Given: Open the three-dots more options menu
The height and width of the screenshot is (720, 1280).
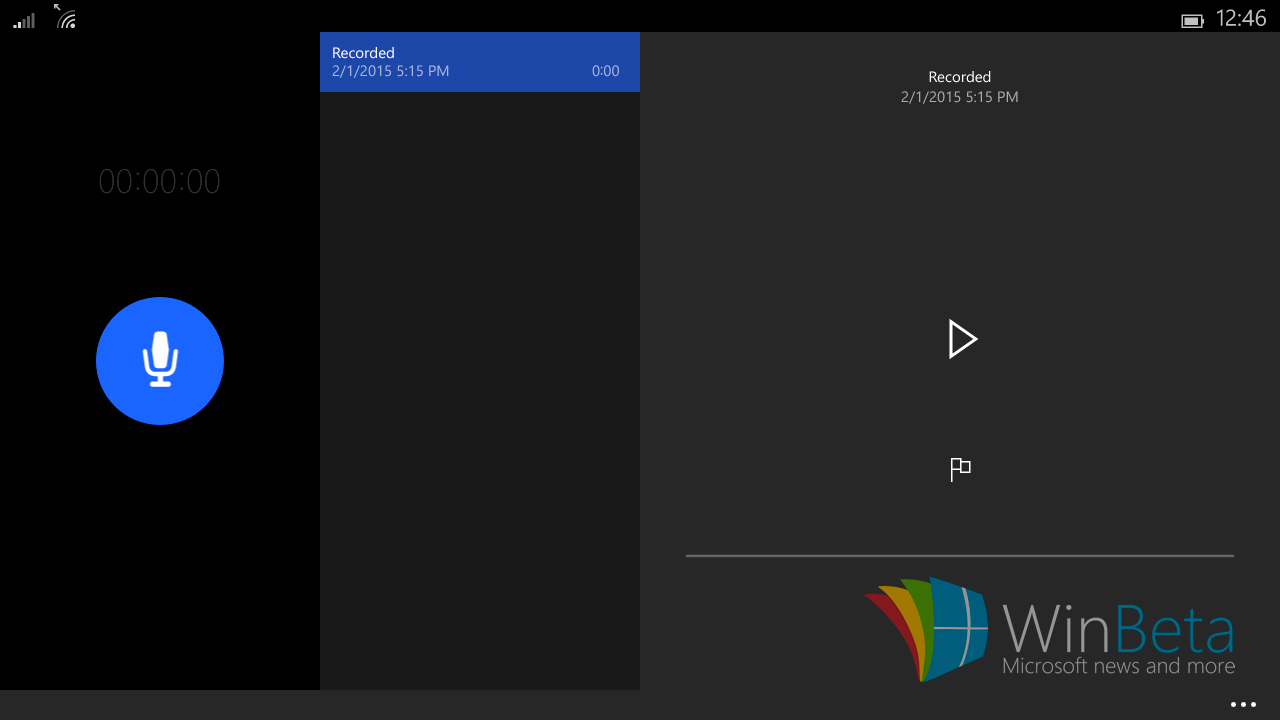Looking at the screenshot, I should tap(1243, 705).
